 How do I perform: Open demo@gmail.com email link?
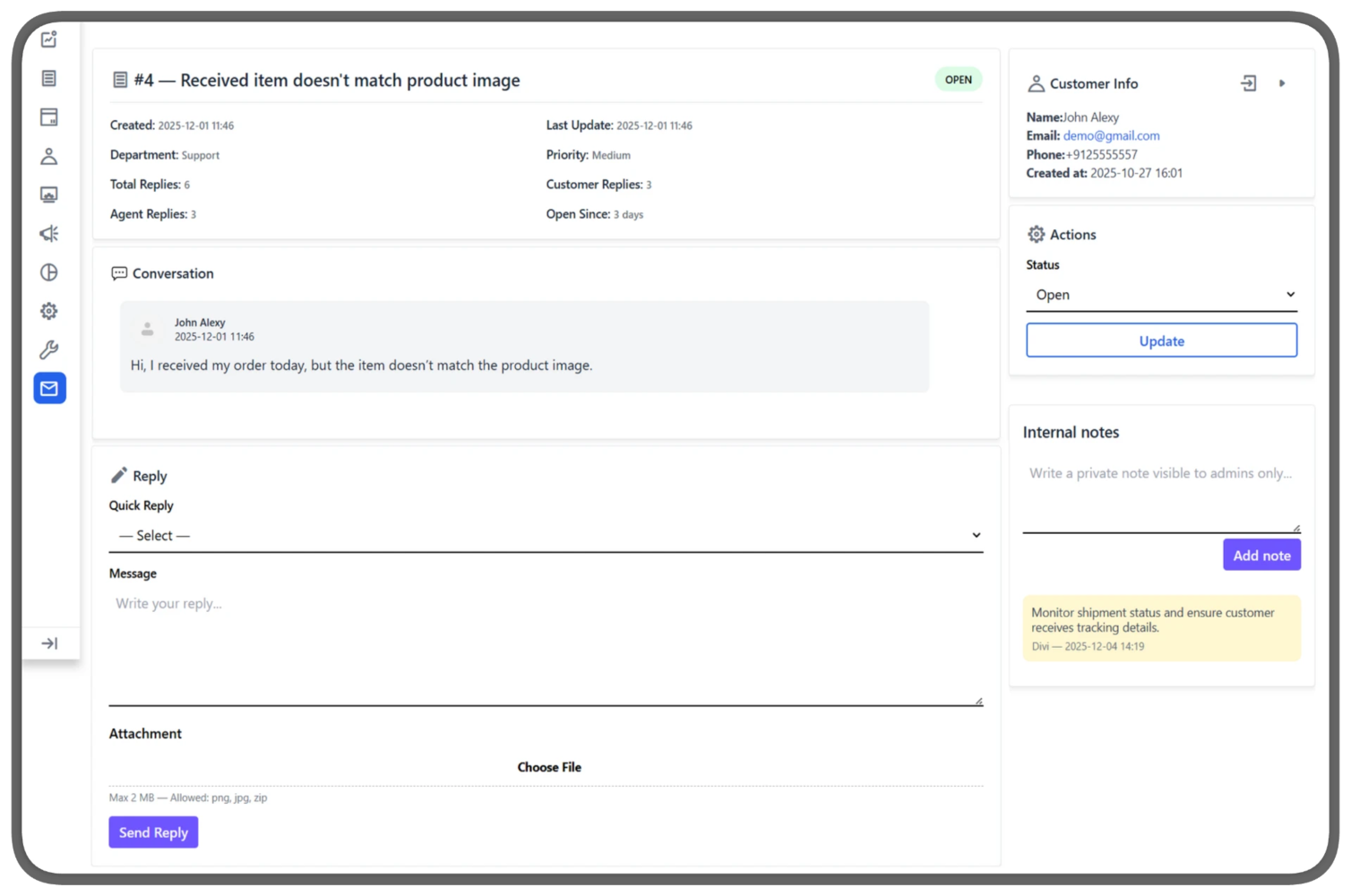tap(1111, 135)
